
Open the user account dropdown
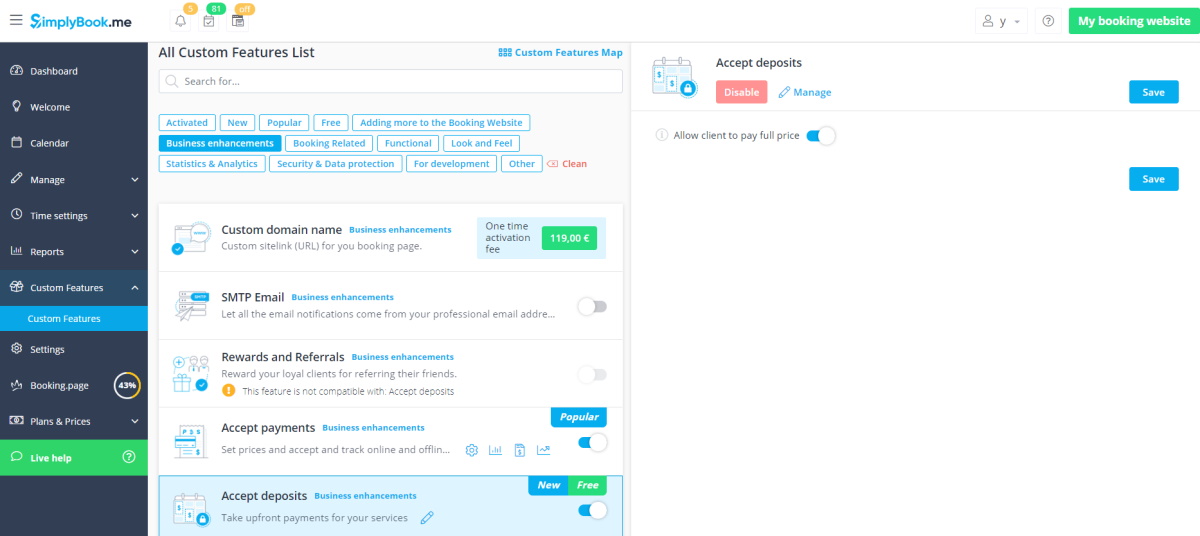pos(1001,21)
